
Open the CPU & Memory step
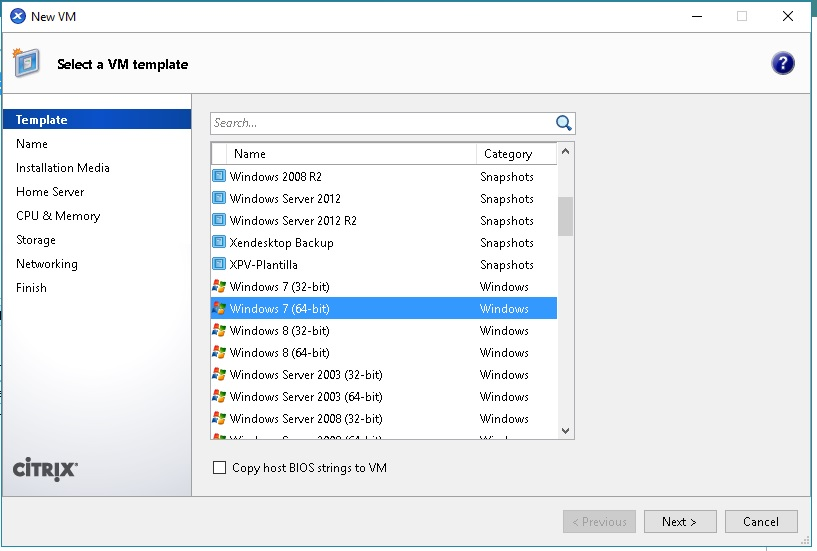58,216
